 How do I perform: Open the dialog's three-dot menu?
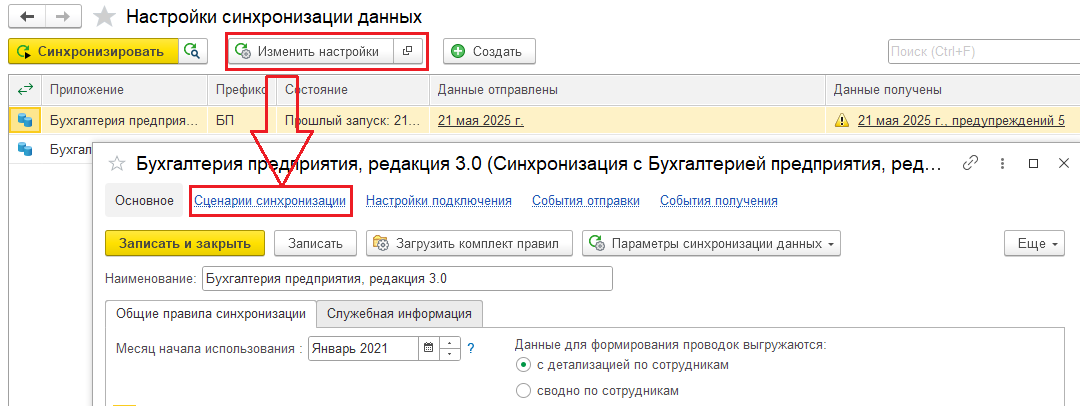tap(1003, 163)
